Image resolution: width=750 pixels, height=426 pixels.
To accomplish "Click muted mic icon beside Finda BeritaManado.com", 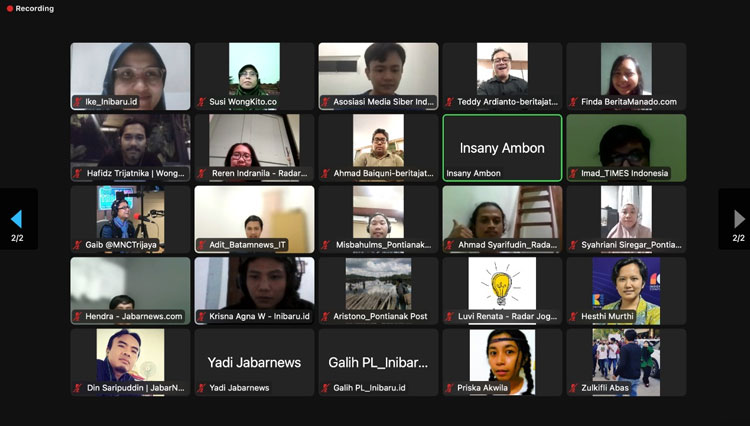I will click(x=574, y=102).
